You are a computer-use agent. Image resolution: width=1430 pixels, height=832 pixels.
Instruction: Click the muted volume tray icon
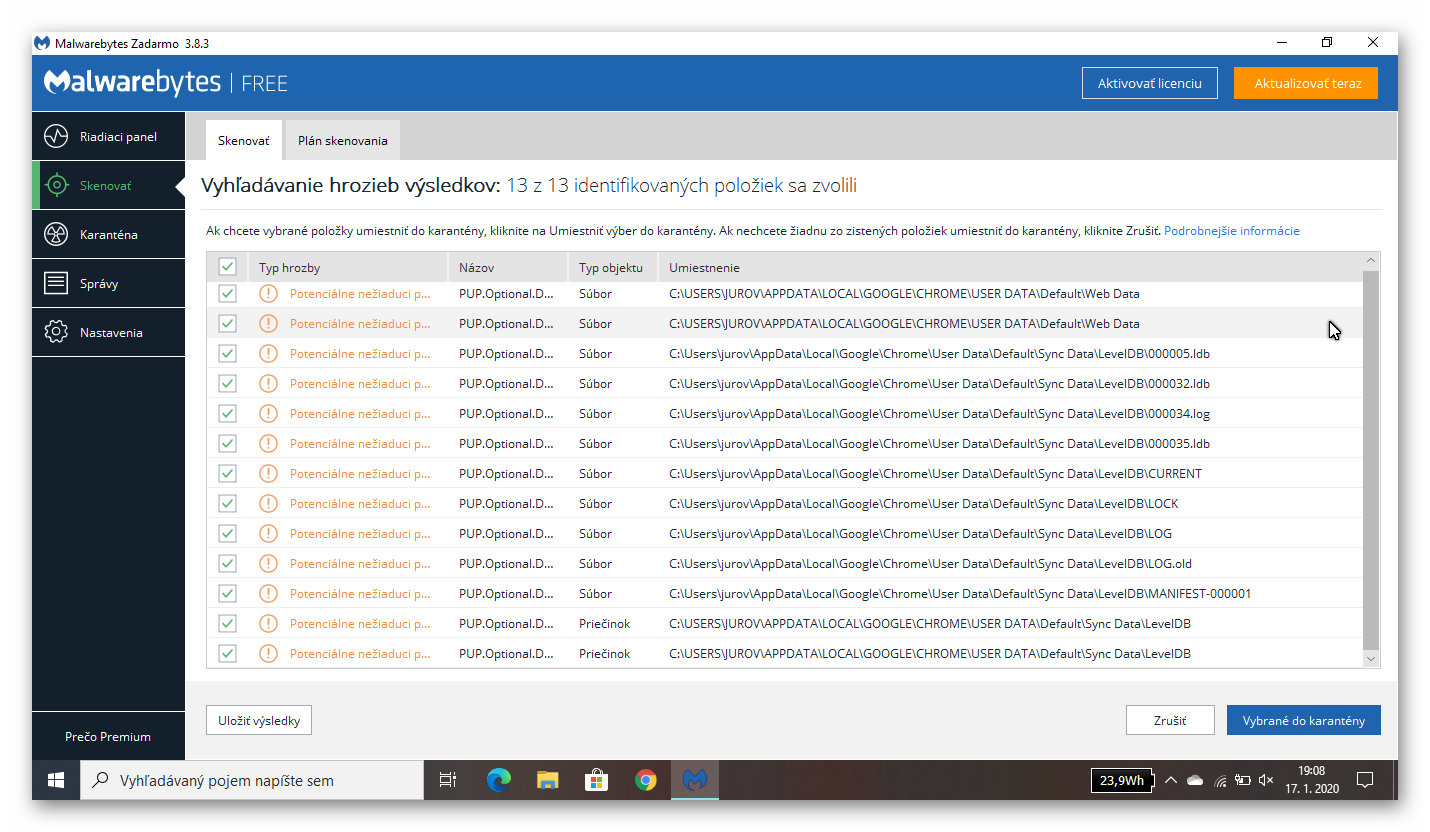(1266, 780)
